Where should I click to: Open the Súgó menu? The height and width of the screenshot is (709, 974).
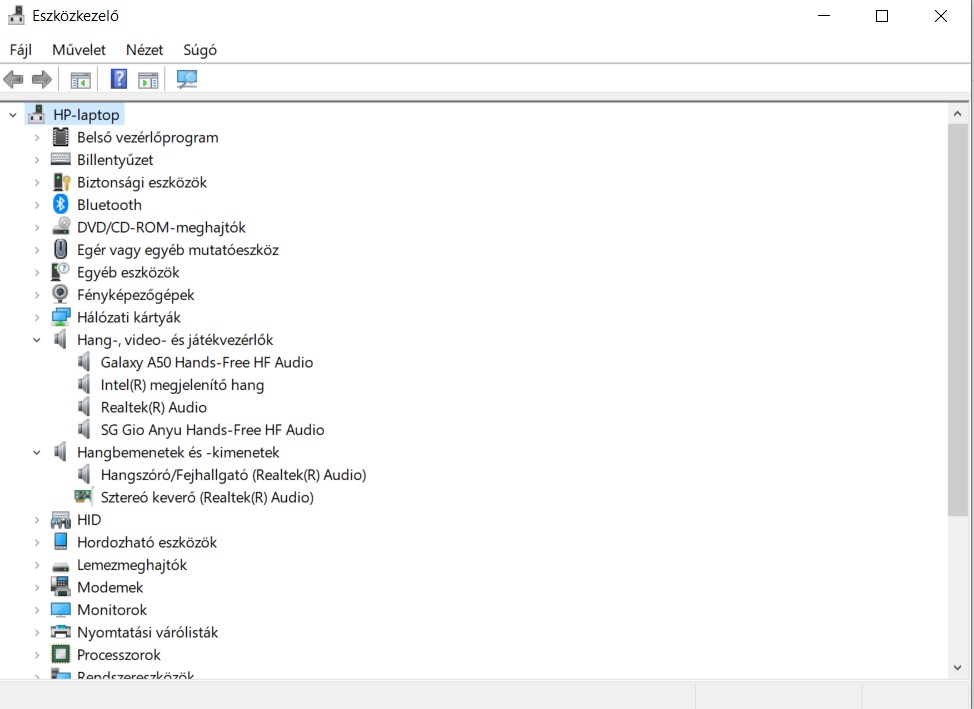200,50
